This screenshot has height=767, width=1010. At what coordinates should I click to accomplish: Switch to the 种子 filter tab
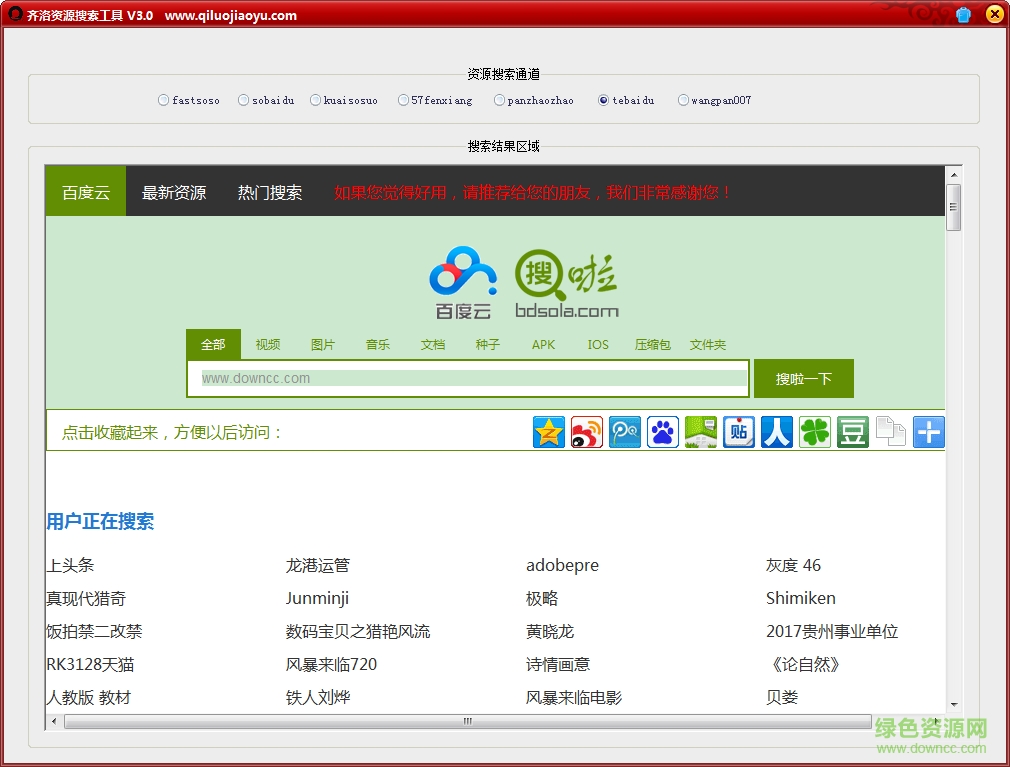[x=487, y=344]
